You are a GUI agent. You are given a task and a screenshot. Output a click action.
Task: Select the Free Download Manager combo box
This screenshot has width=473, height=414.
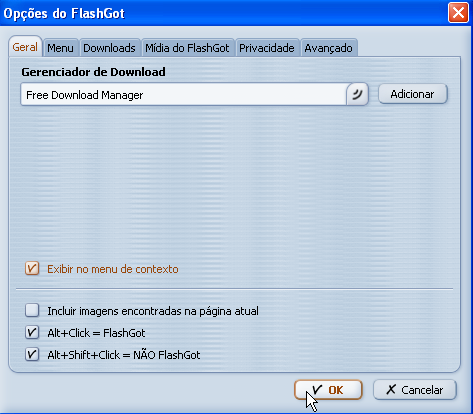(x=194, y=95)
